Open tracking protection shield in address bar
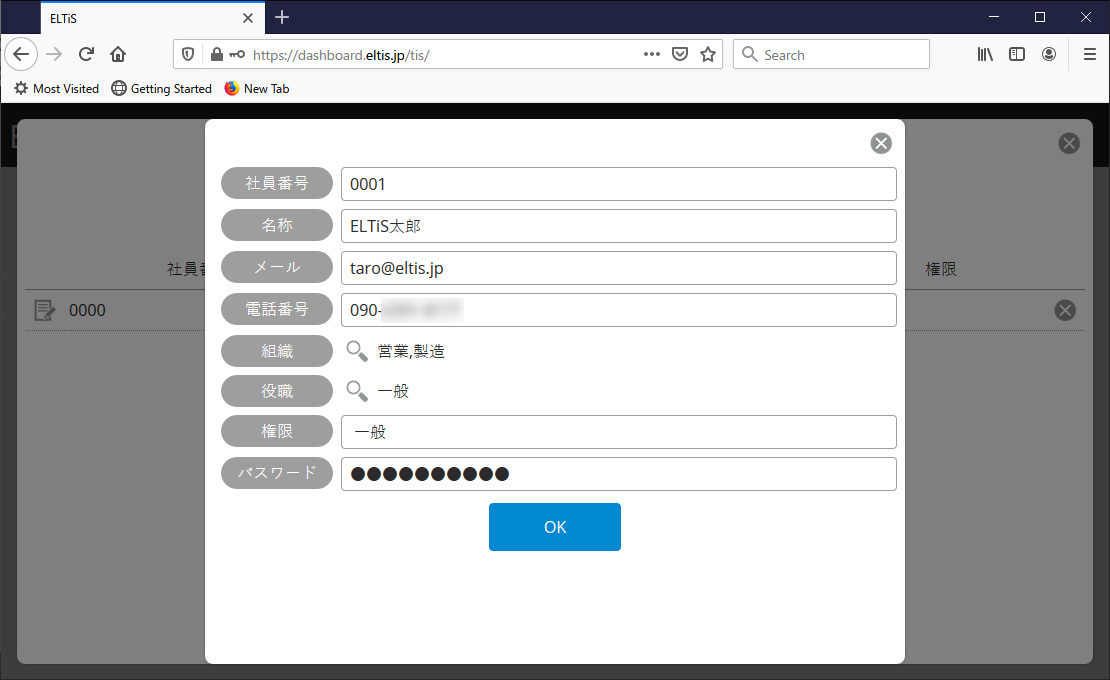 pos(188,54)
